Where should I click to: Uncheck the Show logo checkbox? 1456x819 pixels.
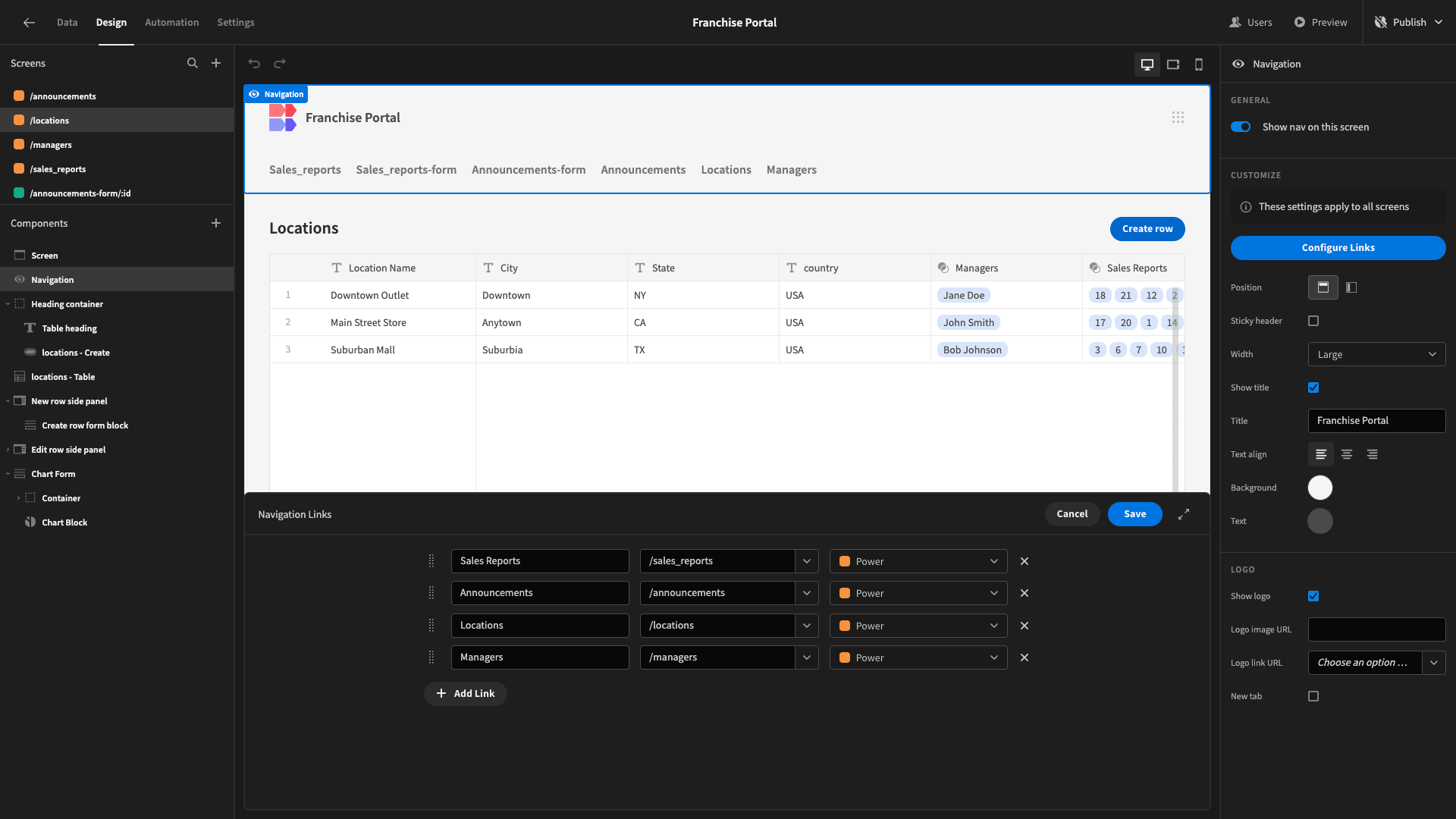coord(1313,596)
